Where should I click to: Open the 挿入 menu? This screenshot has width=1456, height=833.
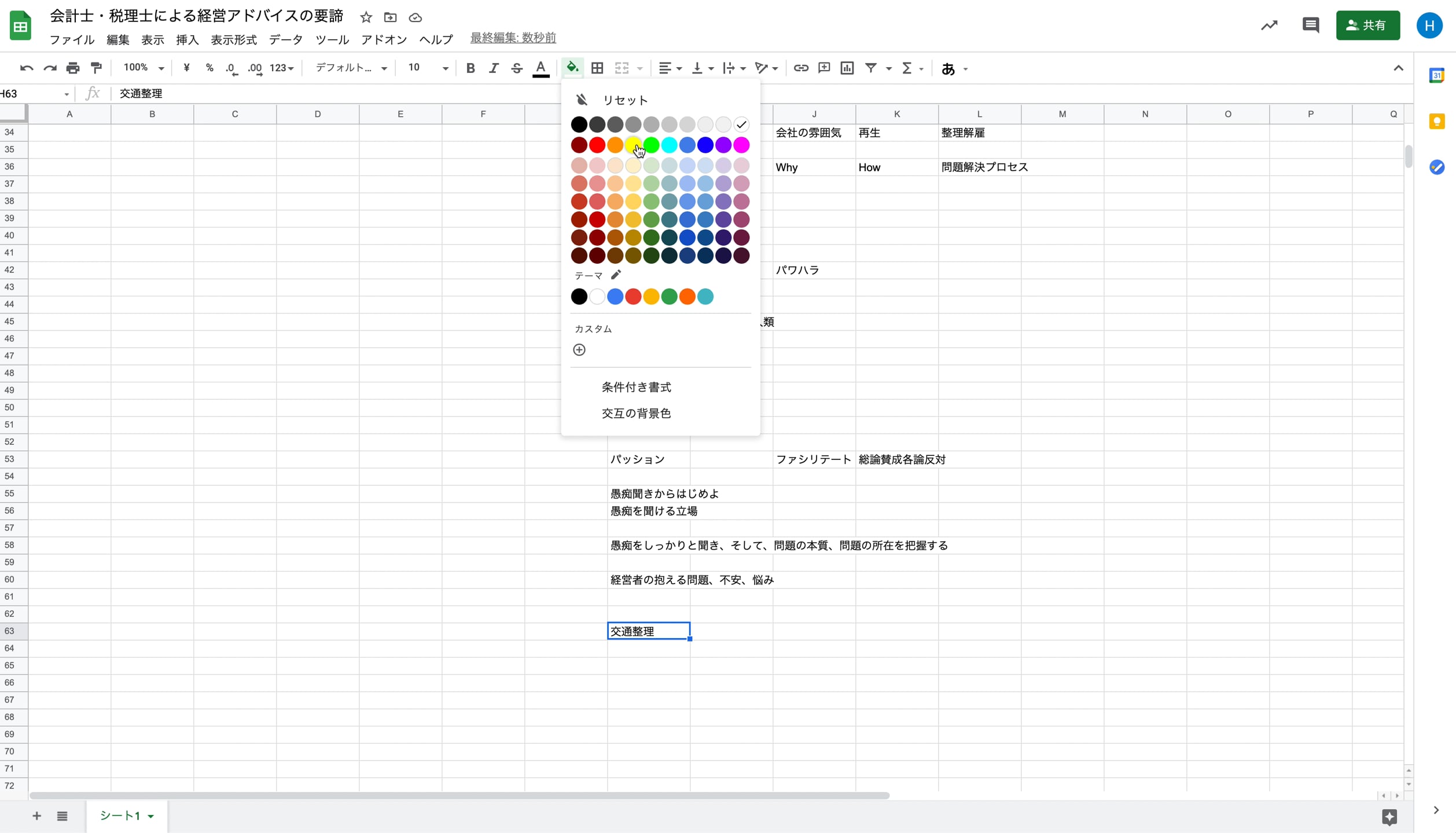(x=186, y=39)
